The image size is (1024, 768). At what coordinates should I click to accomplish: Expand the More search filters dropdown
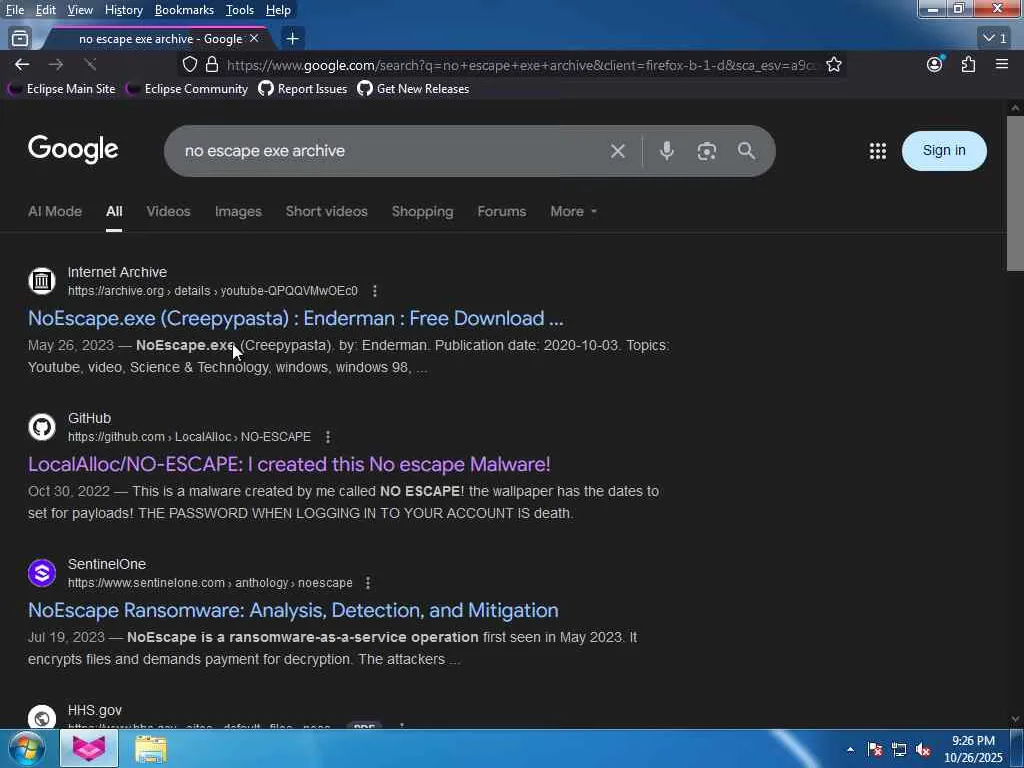pos(573,212)
